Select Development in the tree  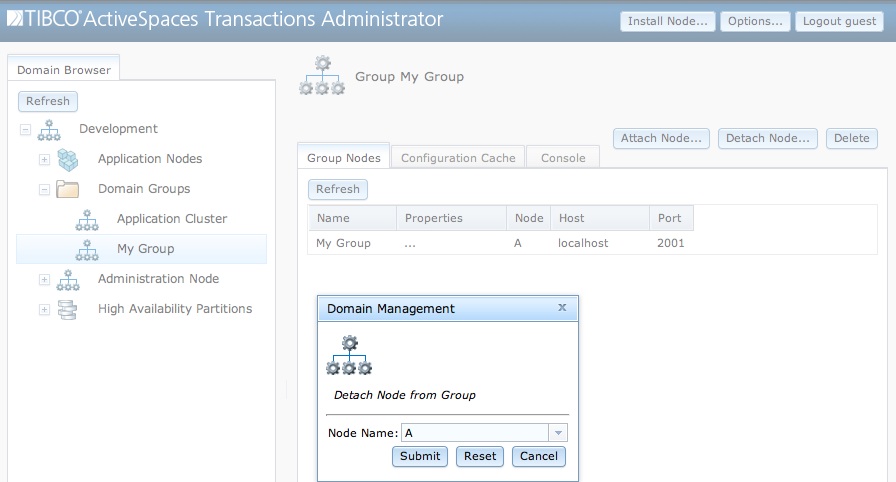click(118, 129)
